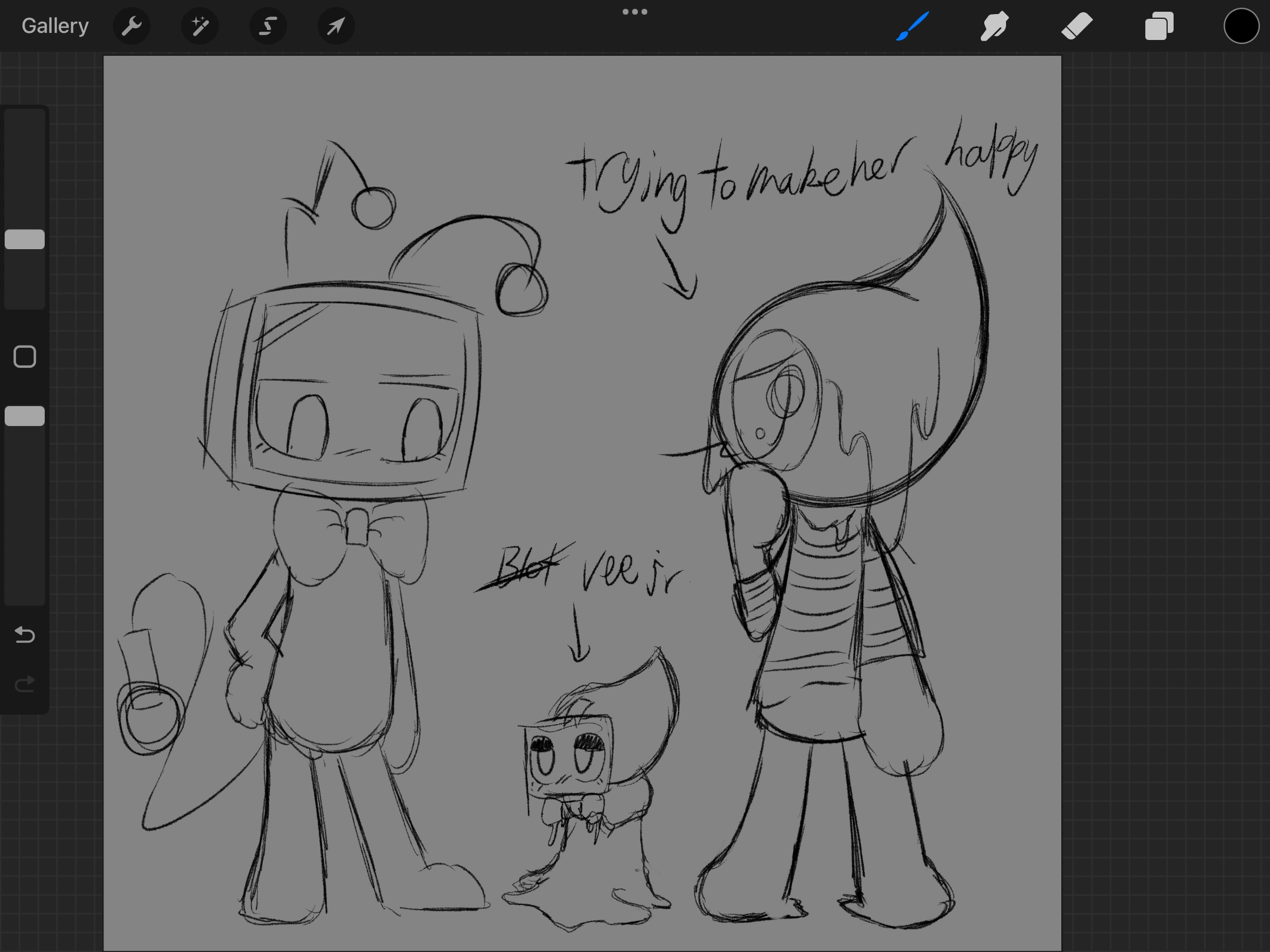Open the Adjustments magic wand menu
This screenshot has width=1270, height=952.
pyautogui.click(x=200, y=26)
